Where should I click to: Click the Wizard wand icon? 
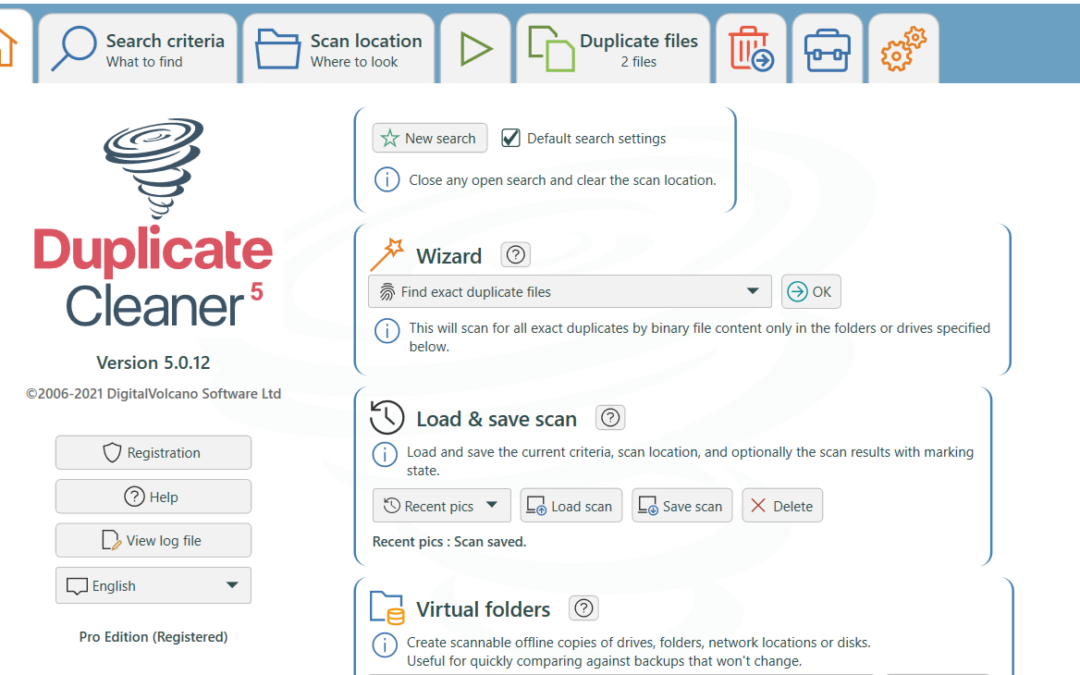387,253
